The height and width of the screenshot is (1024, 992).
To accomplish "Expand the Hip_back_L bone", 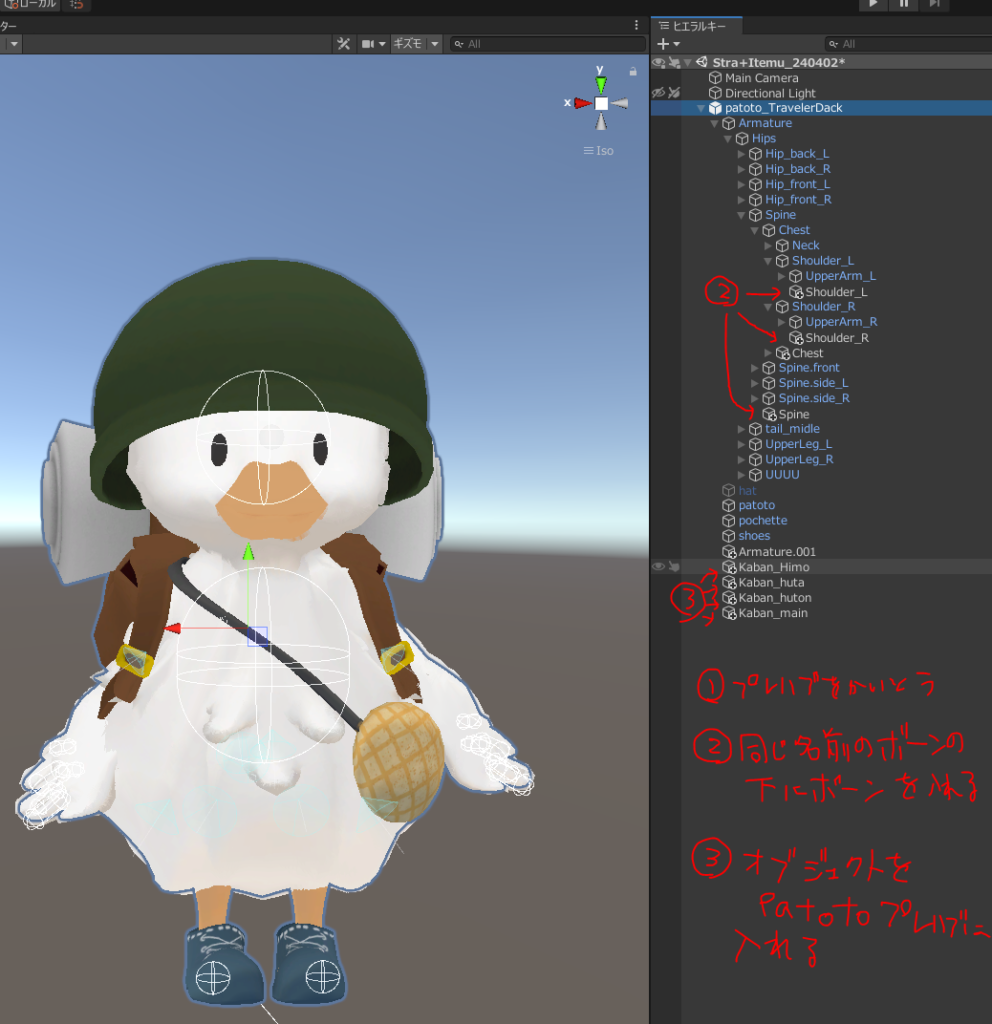I will click(x=741, y=154).
